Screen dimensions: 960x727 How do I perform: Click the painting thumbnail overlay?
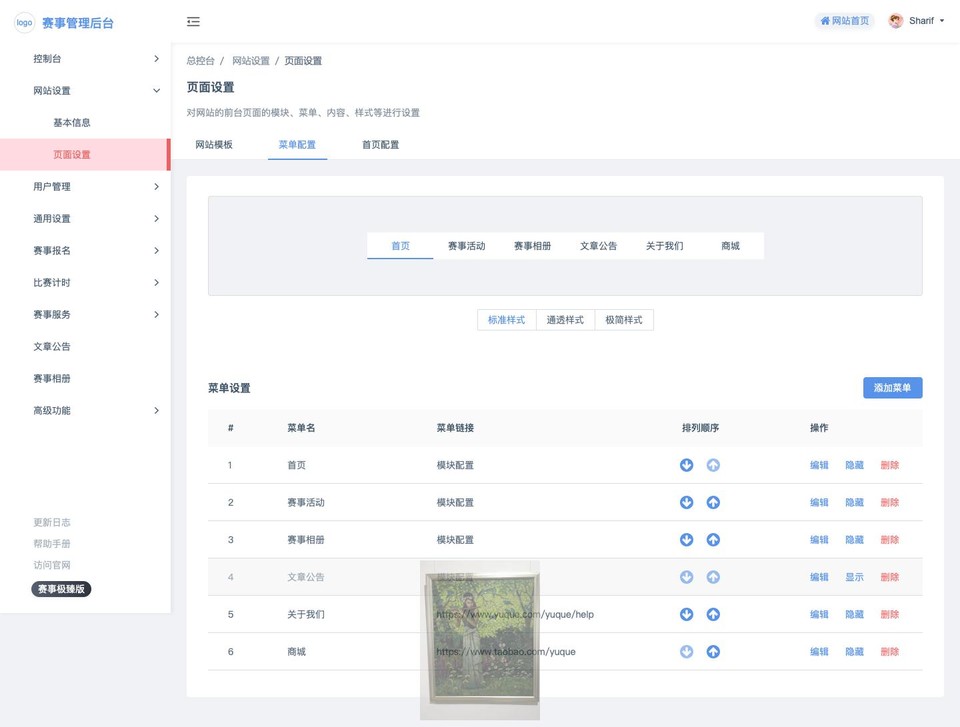click(479, 640)
